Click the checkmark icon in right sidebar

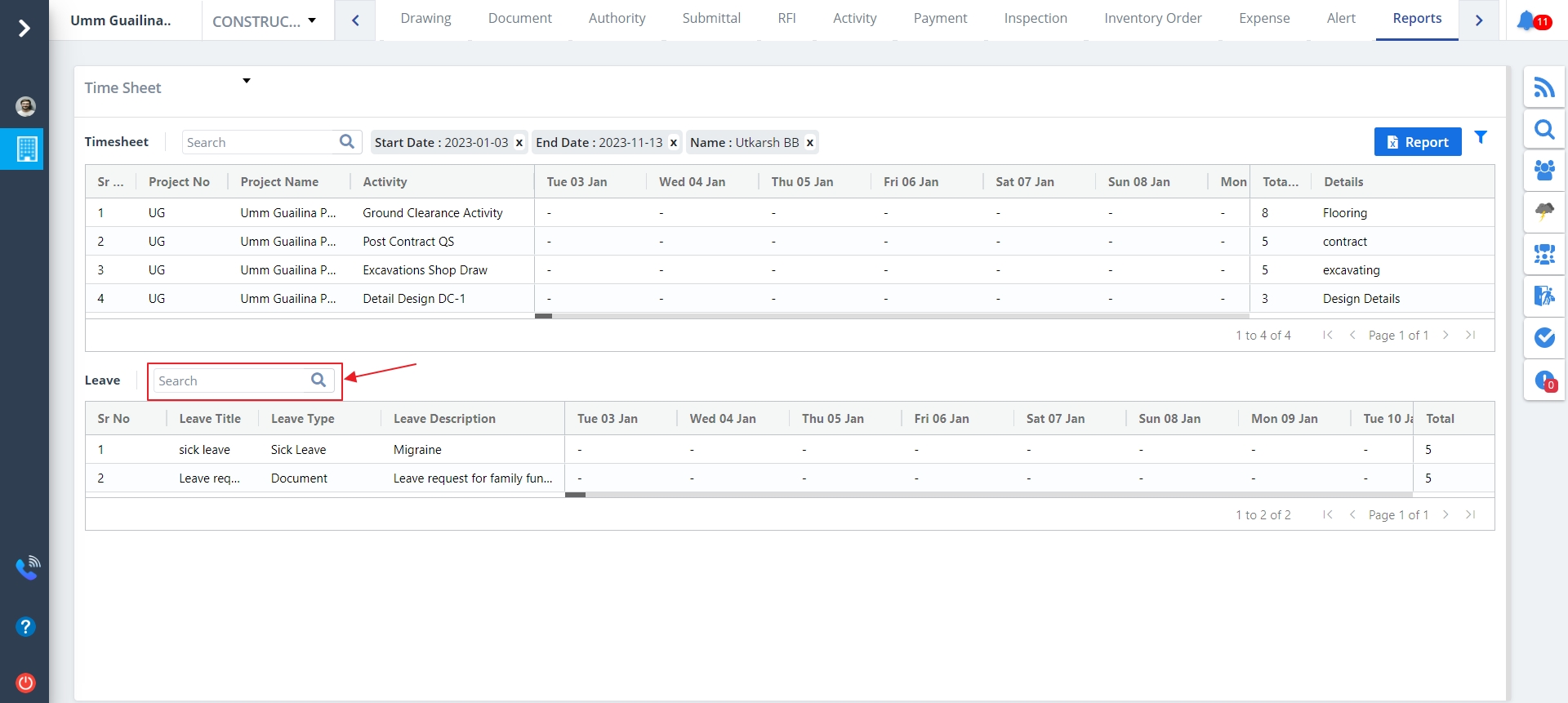coord(1543,337)
